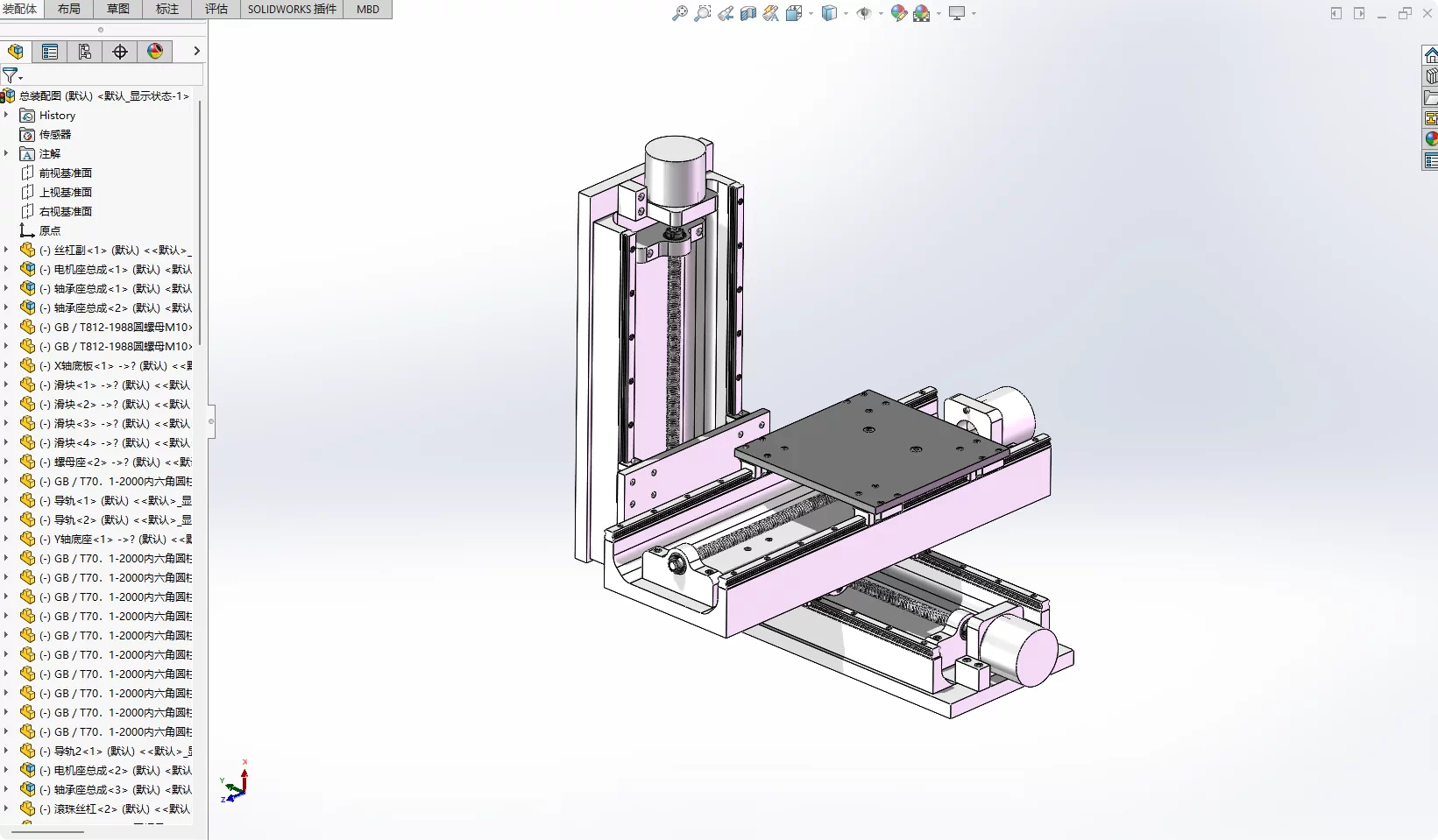
Task: Click the Previous View icon
Action: 726,13
